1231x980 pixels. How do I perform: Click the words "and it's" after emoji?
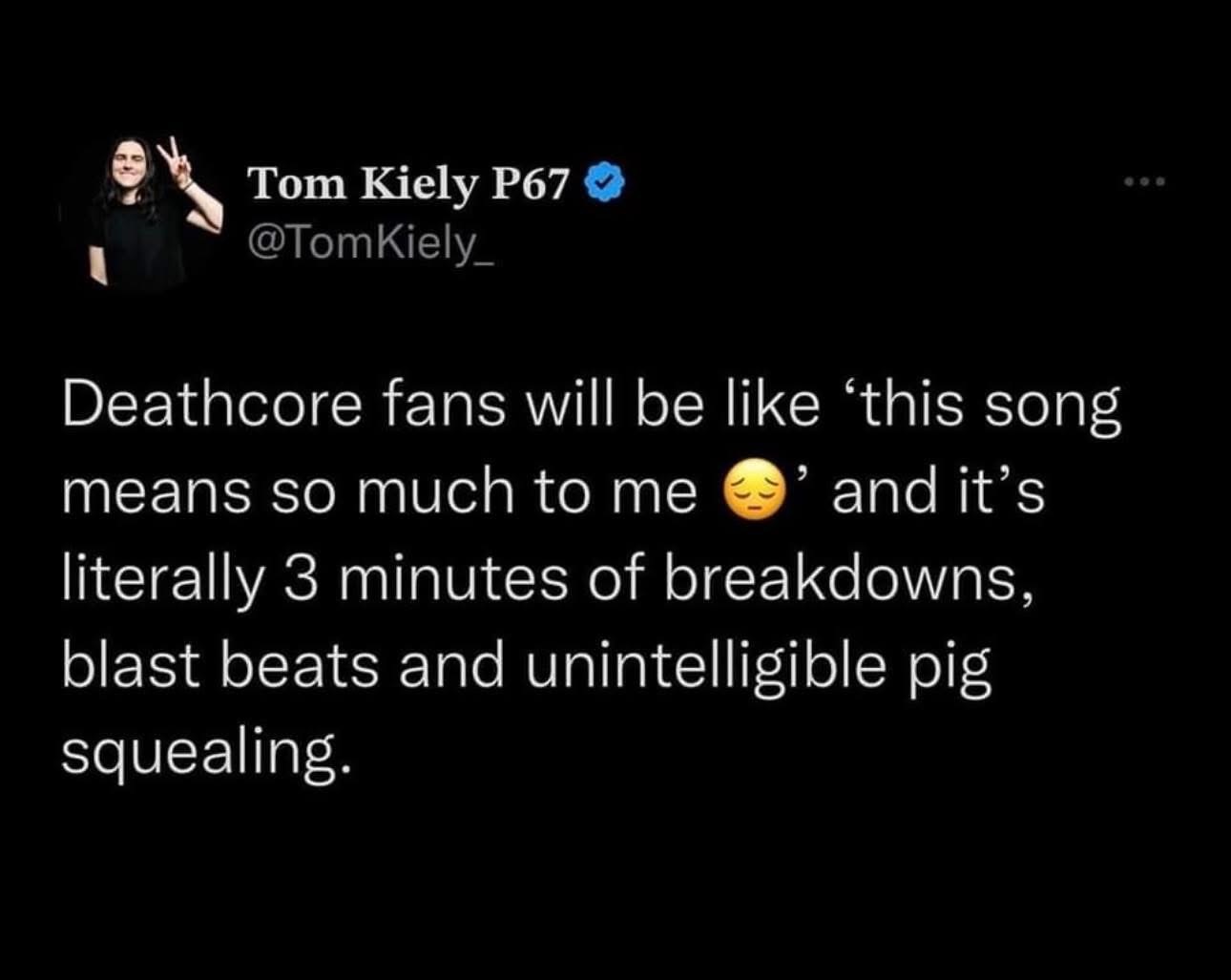click(x=938, y=493)
